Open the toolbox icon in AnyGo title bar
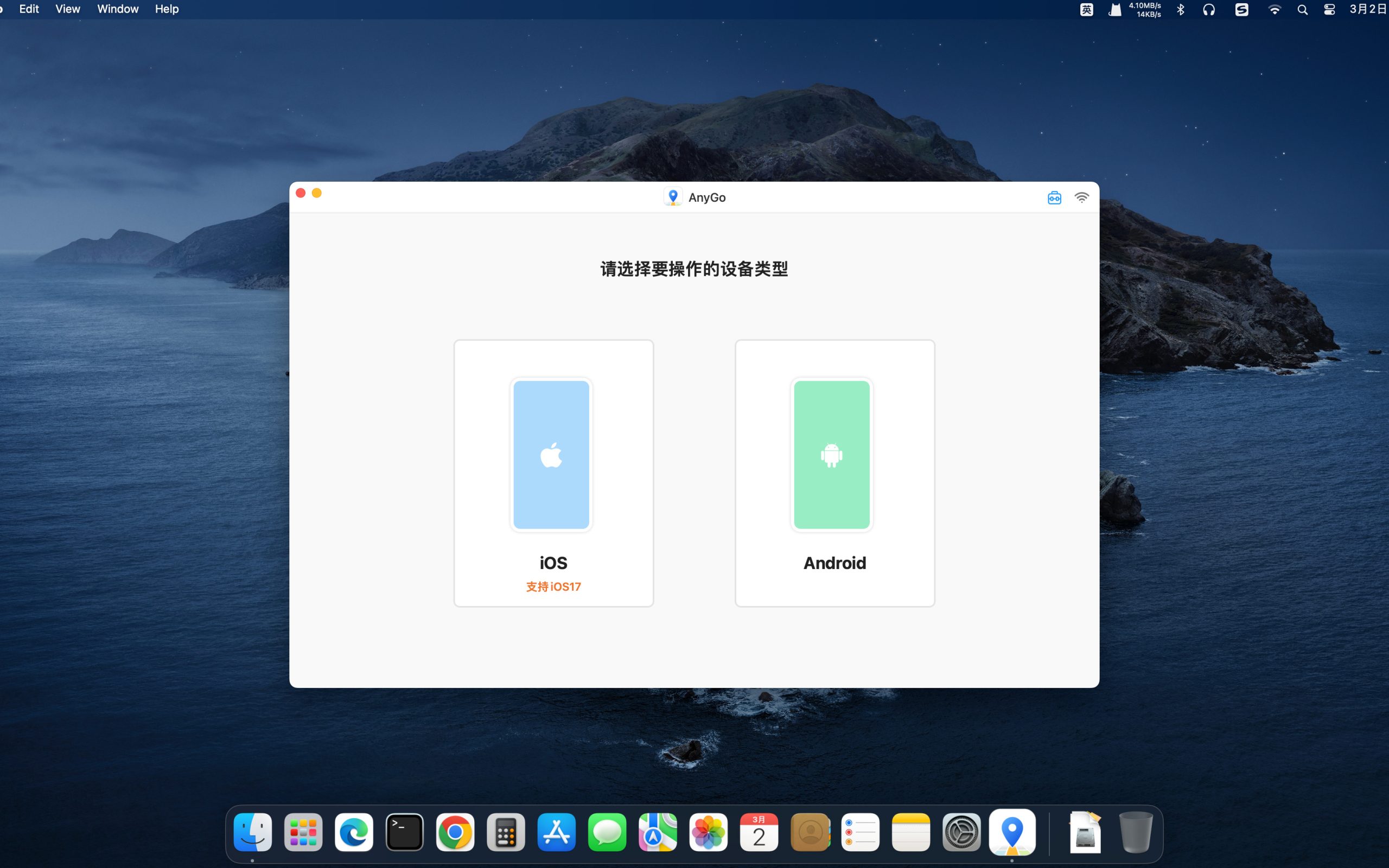Image resolution: width=1389 pixels, height=868 pixels. pos(1054,197)
